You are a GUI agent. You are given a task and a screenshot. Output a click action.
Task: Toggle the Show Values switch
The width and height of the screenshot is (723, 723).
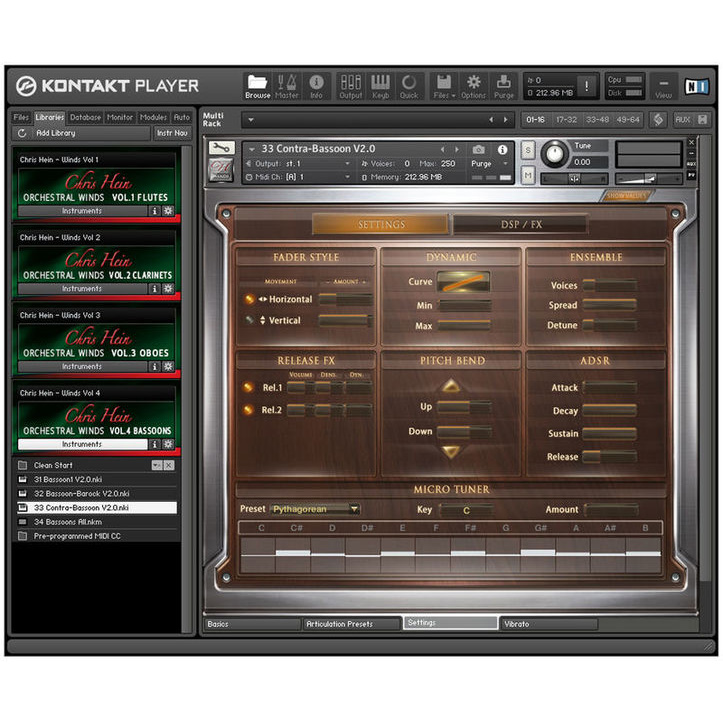(x=626, y=196)
